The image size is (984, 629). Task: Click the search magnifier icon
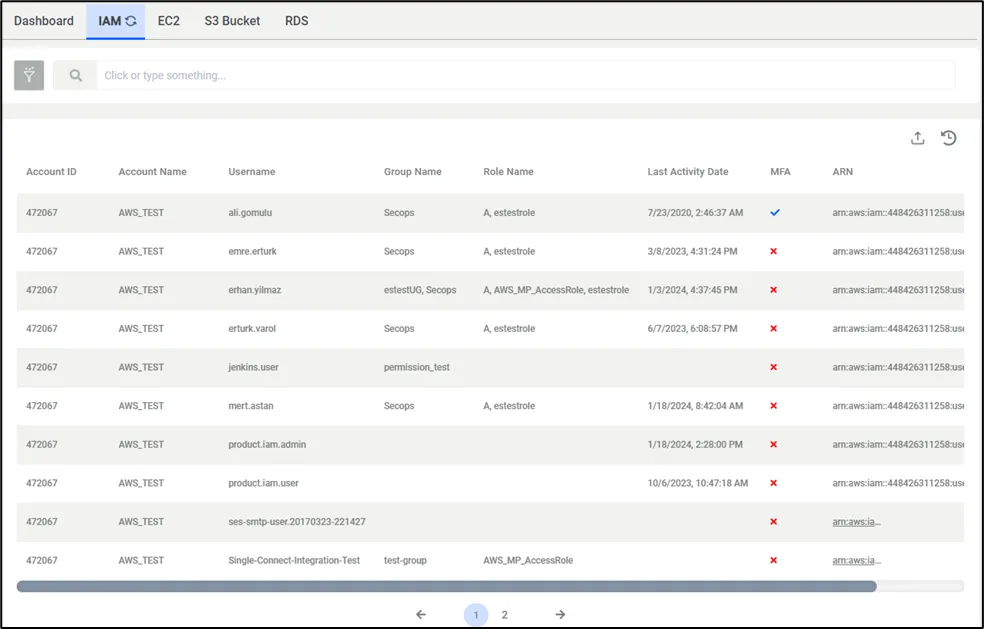[75, 75]
